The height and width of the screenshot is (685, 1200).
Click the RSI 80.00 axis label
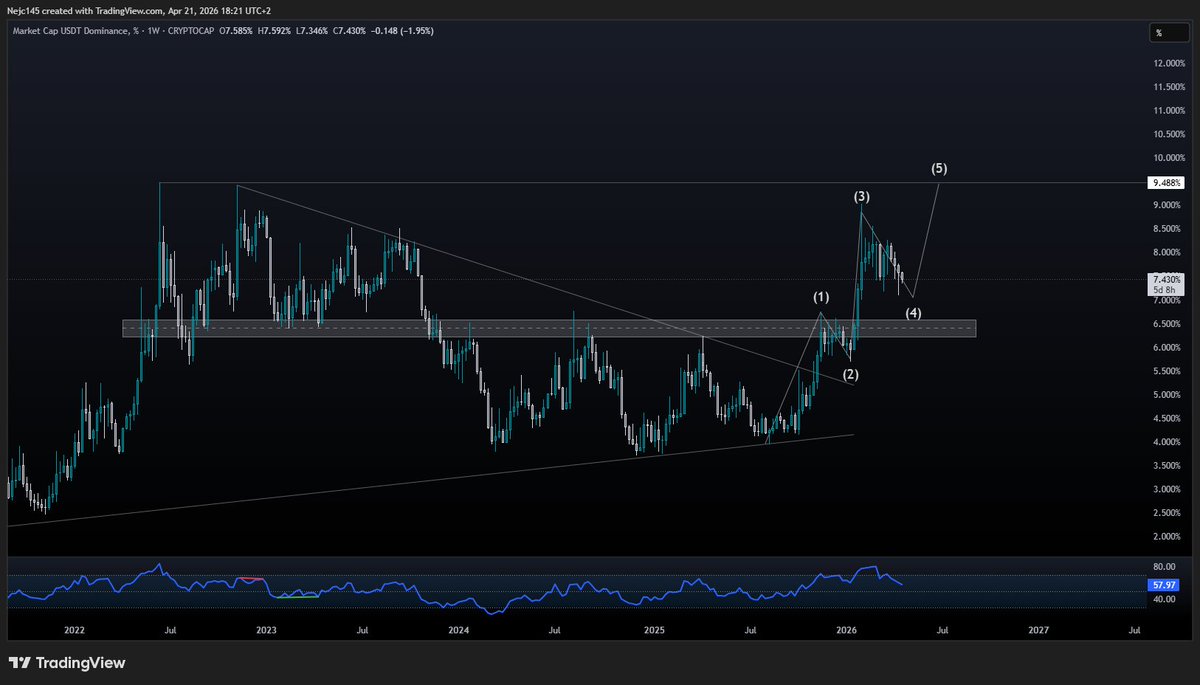tap(1164, 566)
